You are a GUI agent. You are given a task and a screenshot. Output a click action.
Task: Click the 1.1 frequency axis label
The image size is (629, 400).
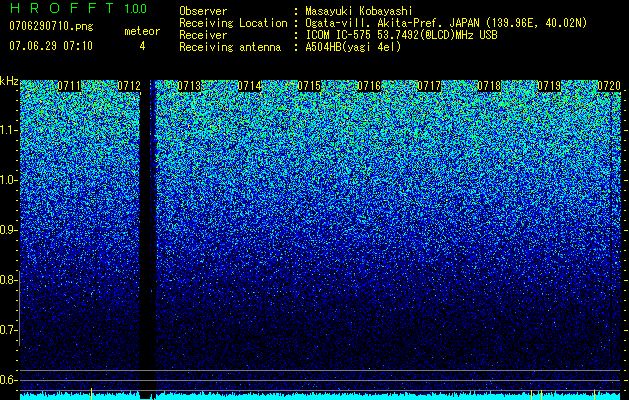8,130
